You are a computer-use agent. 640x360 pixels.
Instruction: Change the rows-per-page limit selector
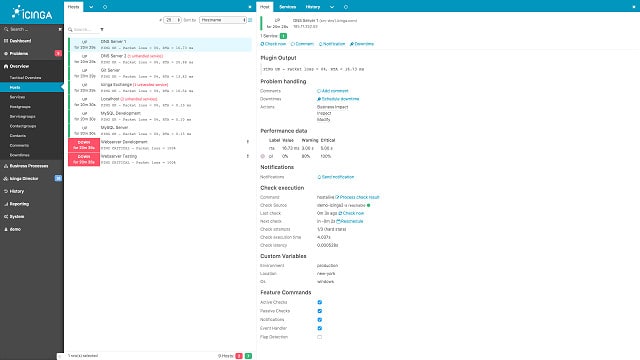point(172,20)
